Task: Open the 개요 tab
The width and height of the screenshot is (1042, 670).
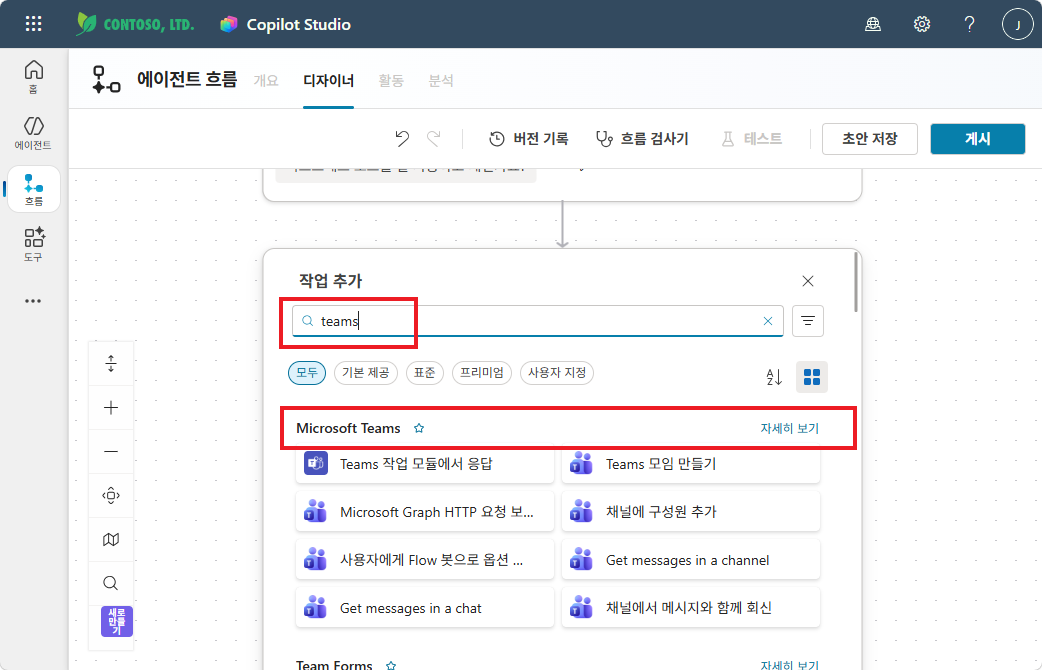Action: pyautogui.click(x=266, y=80)
